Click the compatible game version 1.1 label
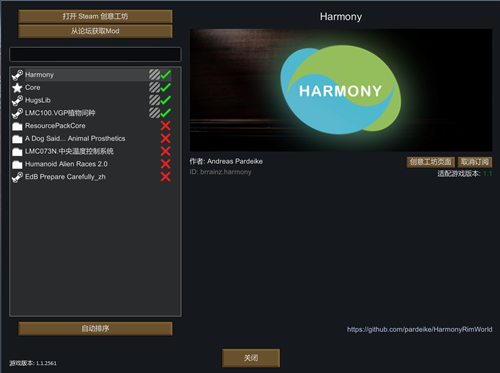This screenshot has width=500, height=373. (465, 174)
